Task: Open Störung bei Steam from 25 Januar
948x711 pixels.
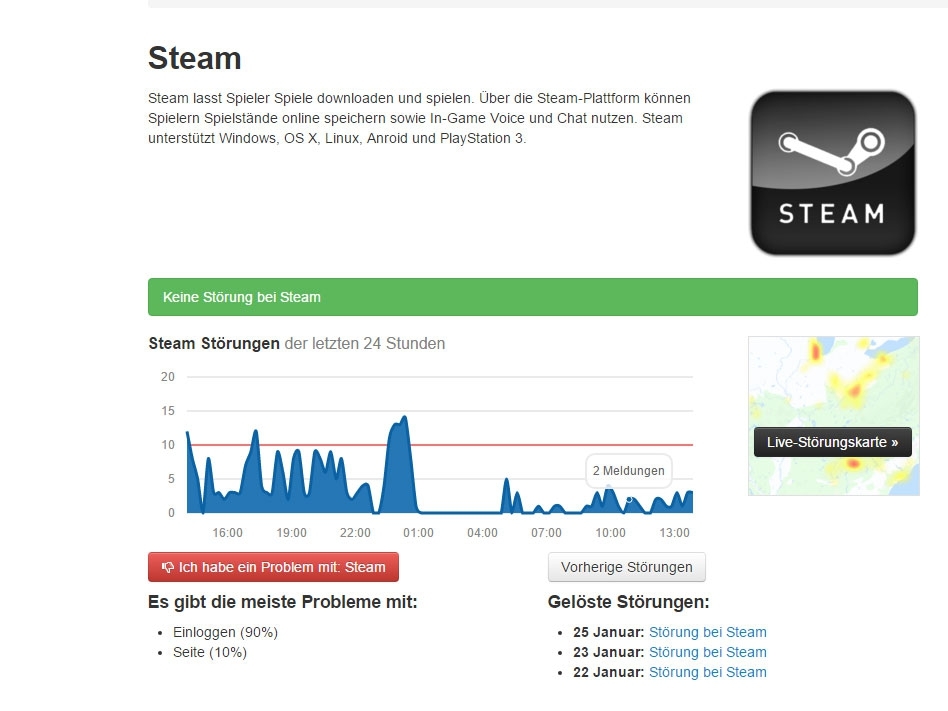Action: click(708, 632)
